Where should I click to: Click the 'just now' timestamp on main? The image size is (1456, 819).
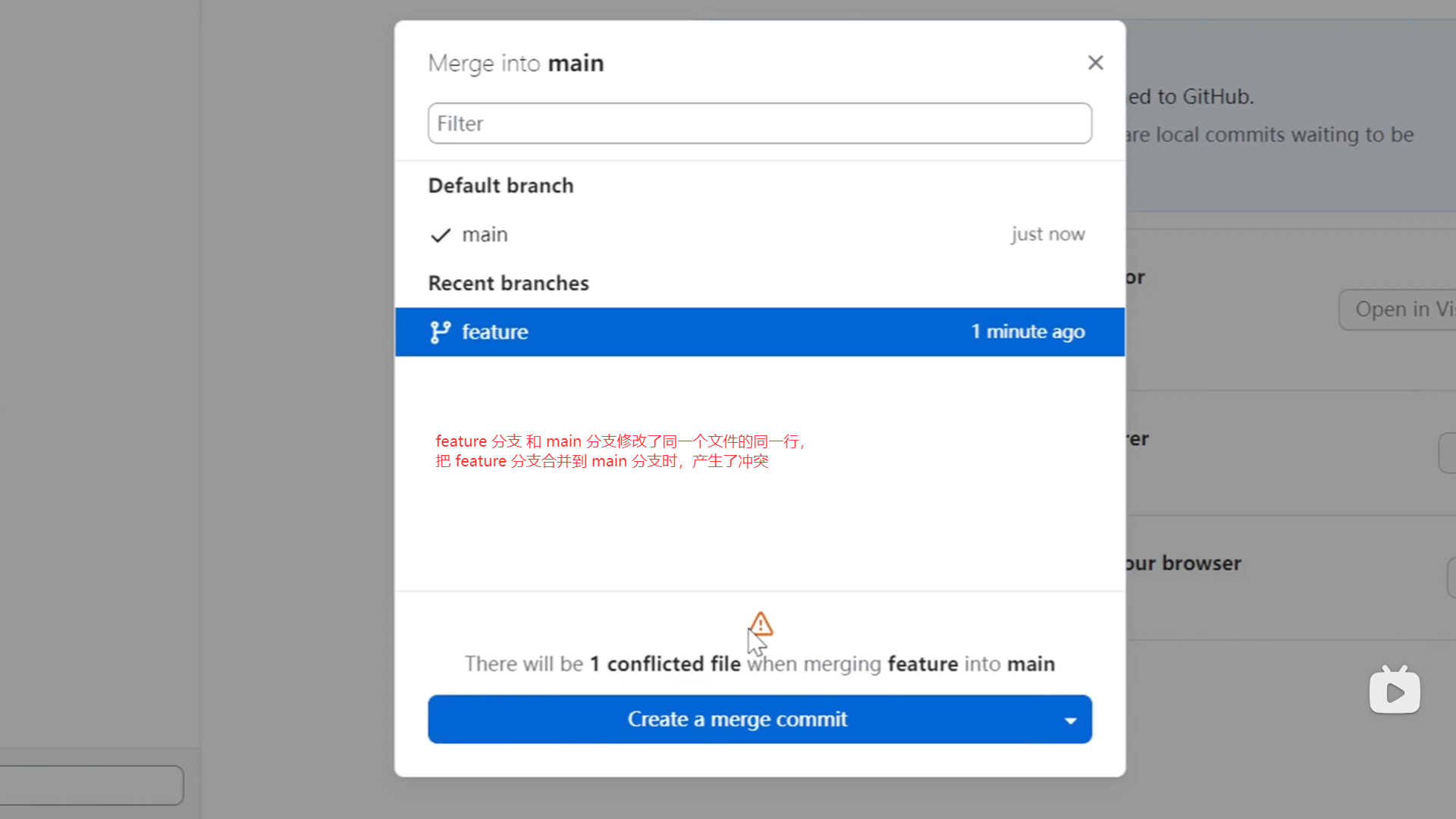pyautogui.click(x=1047, y=234)
